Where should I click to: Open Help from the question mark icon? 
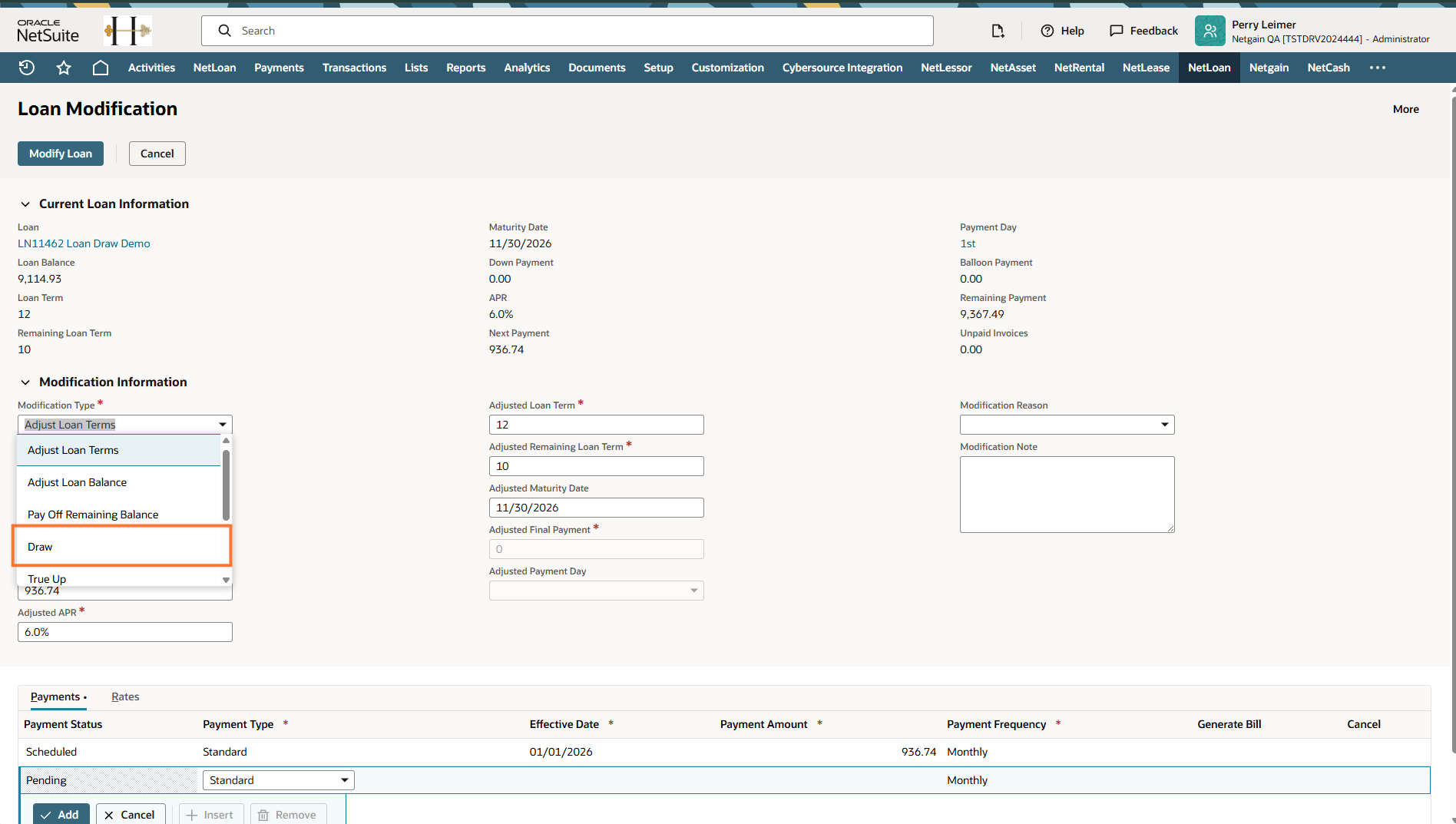tap(1047, 31)
